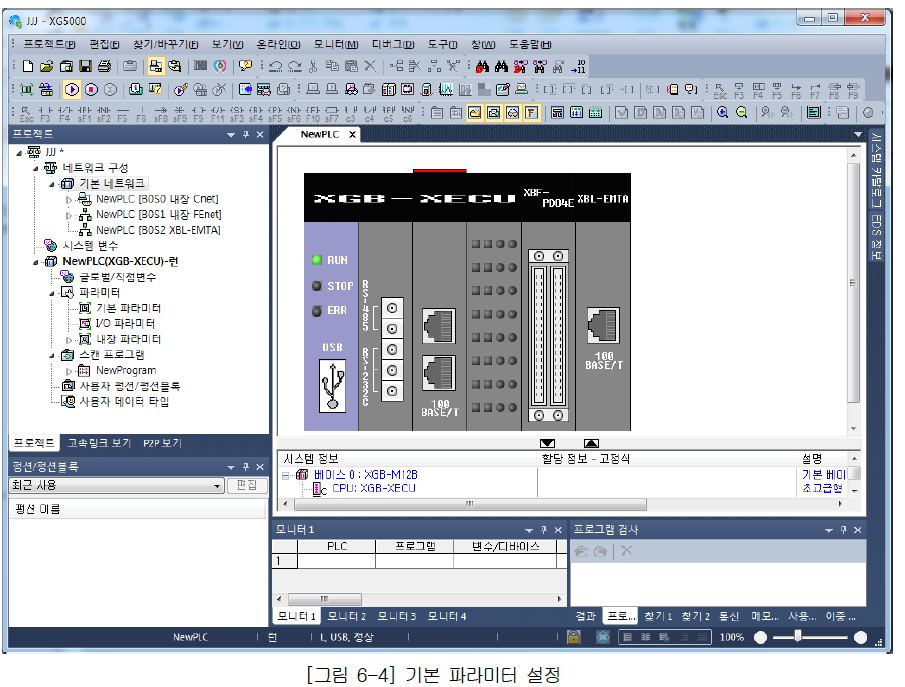Switch PLC to Run mode

pos(72,89)
